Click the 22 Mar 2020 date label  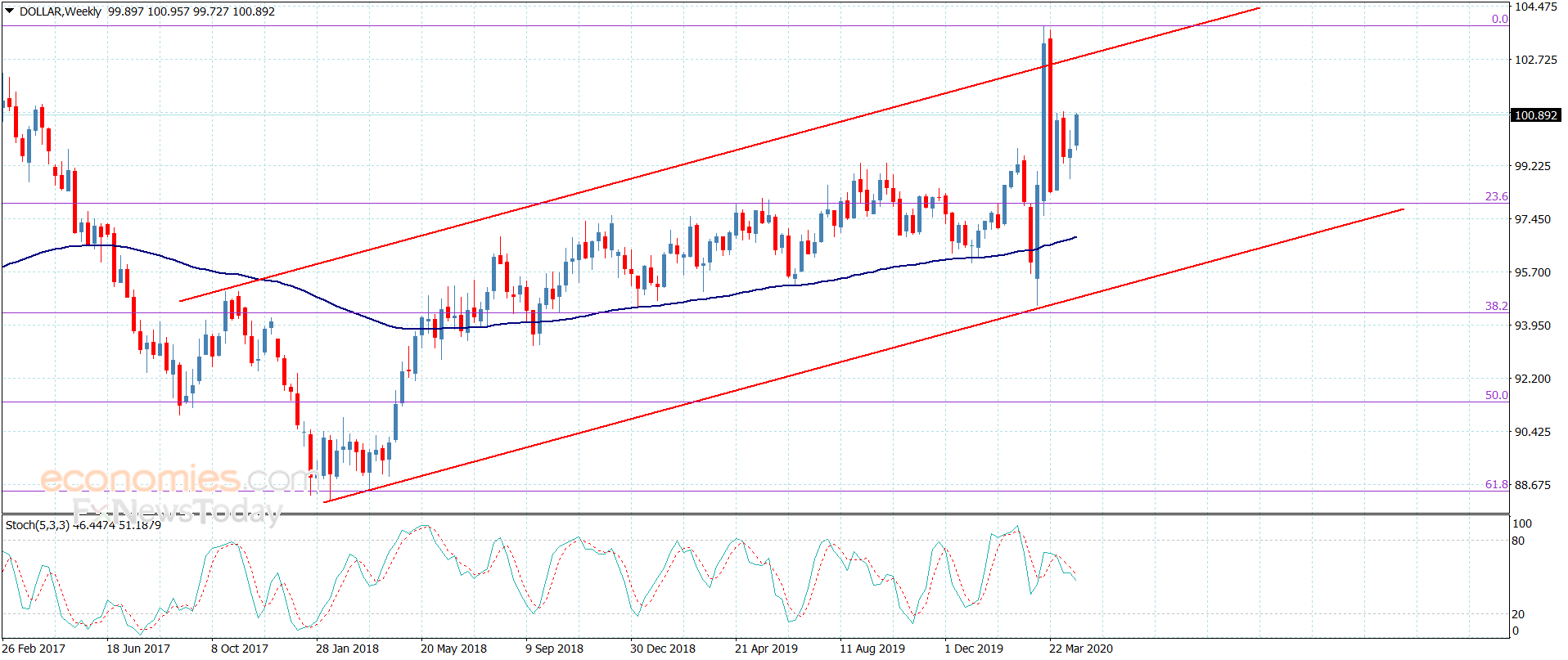point(1081,649)
